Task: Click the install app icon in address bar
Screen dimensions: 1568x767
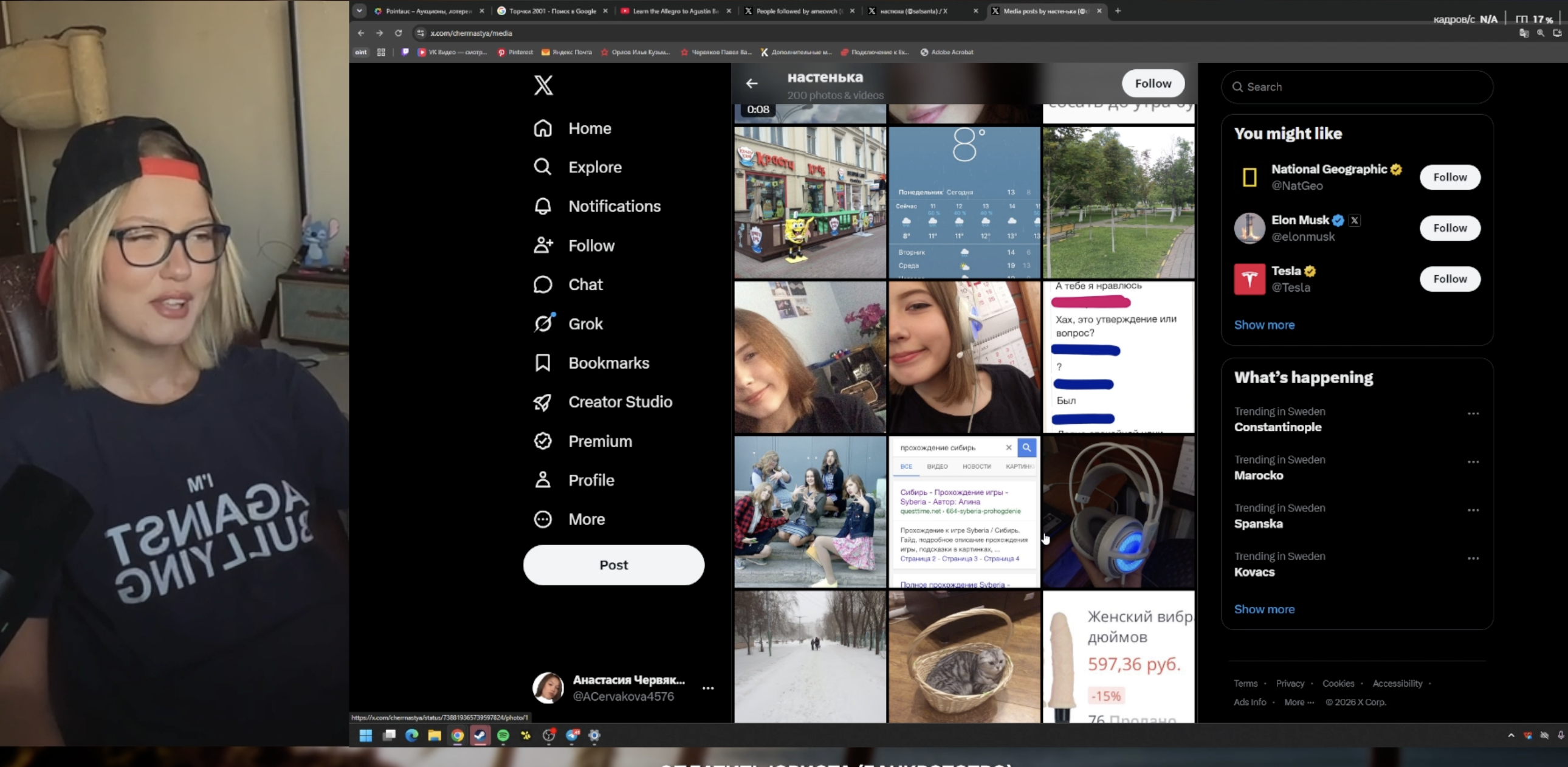Action: click(1558, 33)
